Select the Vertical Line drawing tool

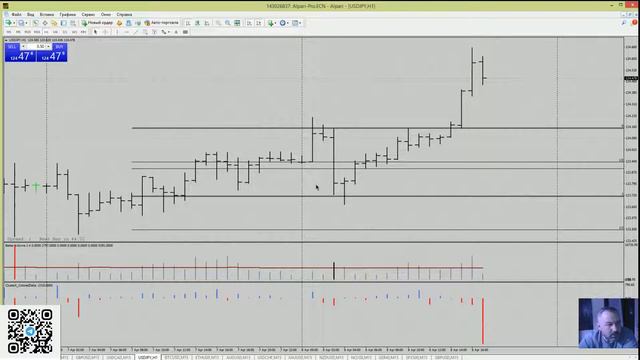pos(117,32)
